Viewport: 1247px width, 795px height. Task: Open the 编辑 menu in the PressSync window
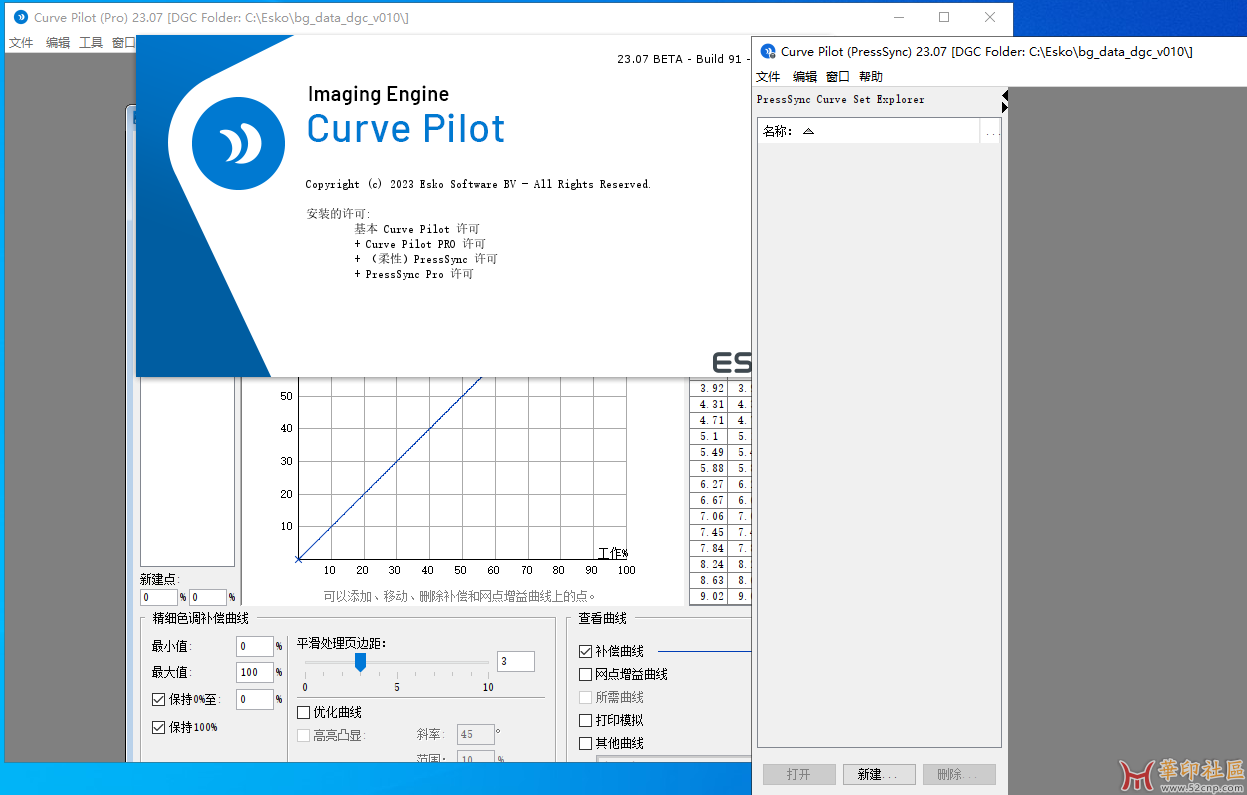[805, 77]
